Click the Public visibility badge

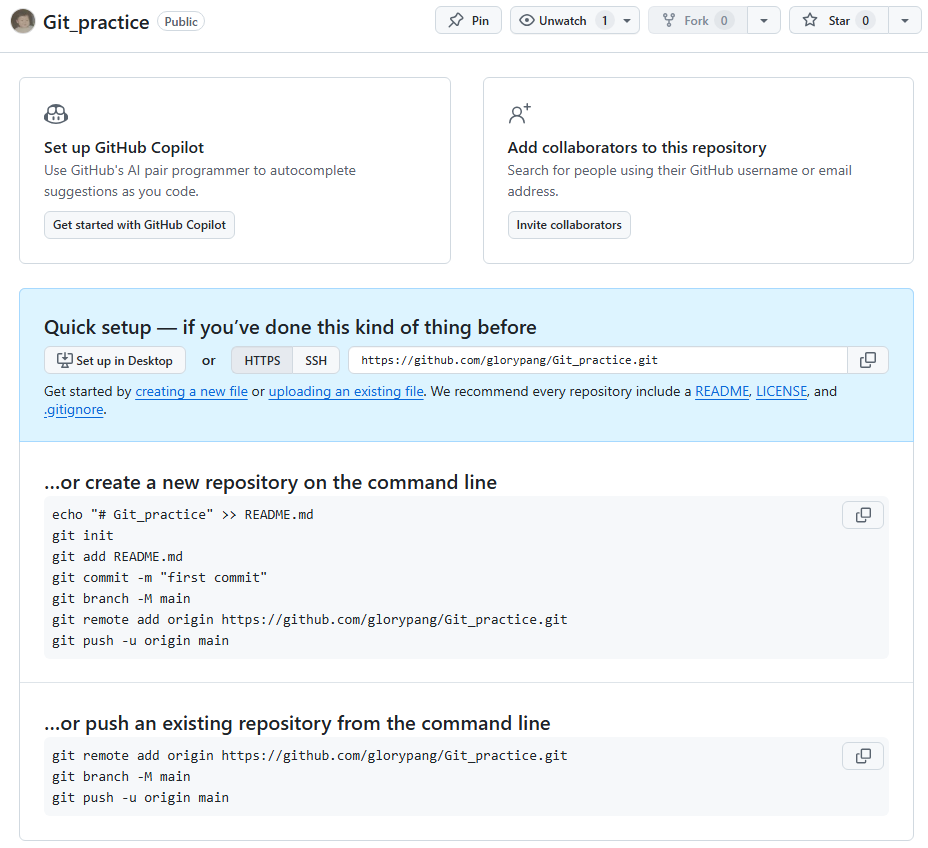[181, 21]
